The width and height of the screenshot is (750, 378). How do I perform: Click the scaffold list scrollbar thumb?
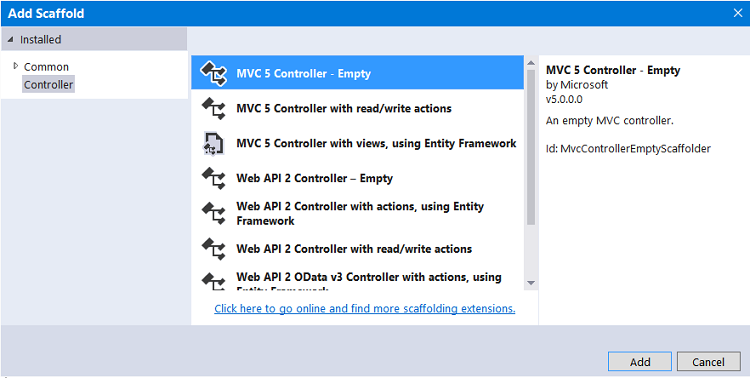coord(530,147)
